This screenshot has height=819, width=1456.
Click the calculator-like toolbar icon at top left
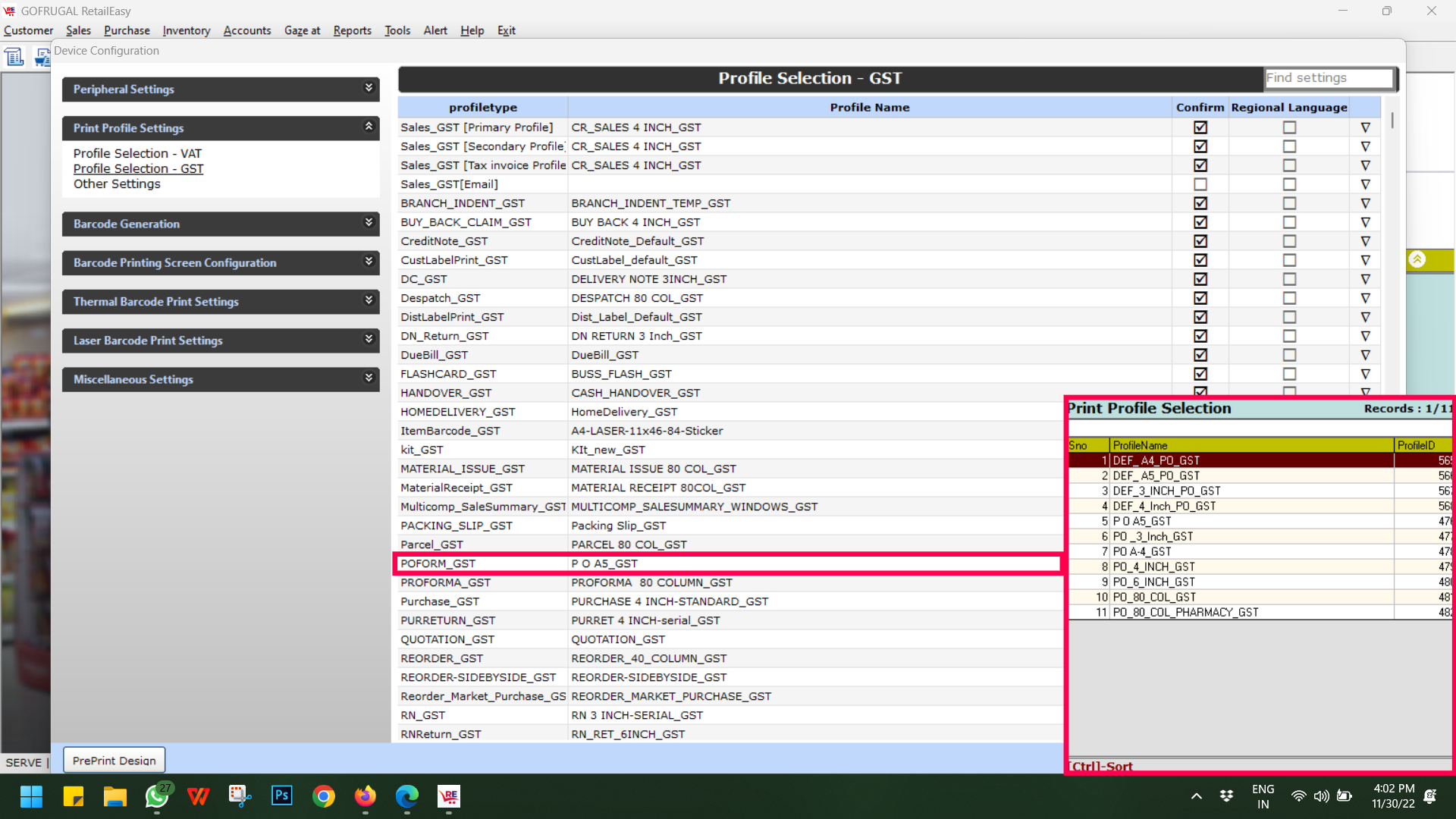pyautogui.click(x=14, y=57)
